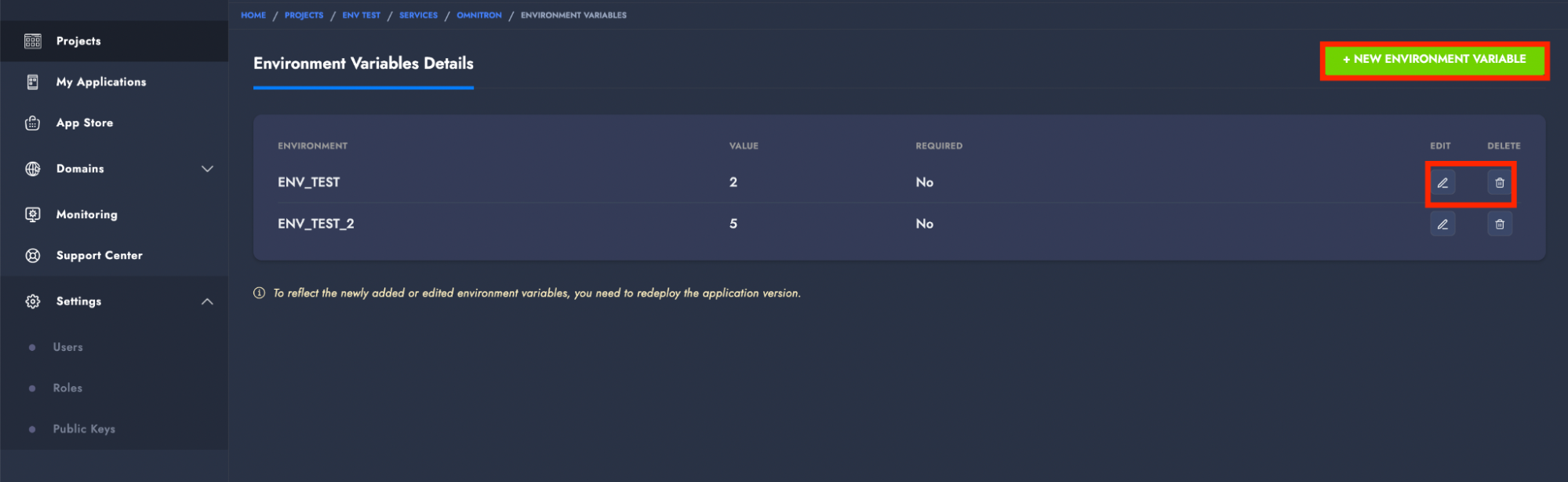The width and height of the screenshot is (1568, 482).
Task: Click the edit pencil icon for ENV_TEST
Action: (1442, 182)
